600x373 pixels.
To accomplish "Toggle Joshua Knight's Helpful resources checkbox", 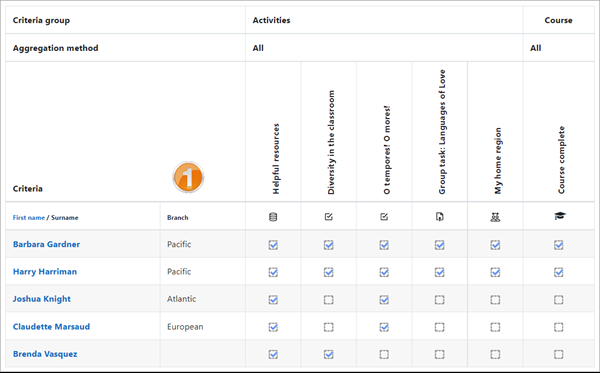I will (x=273, y=300).
